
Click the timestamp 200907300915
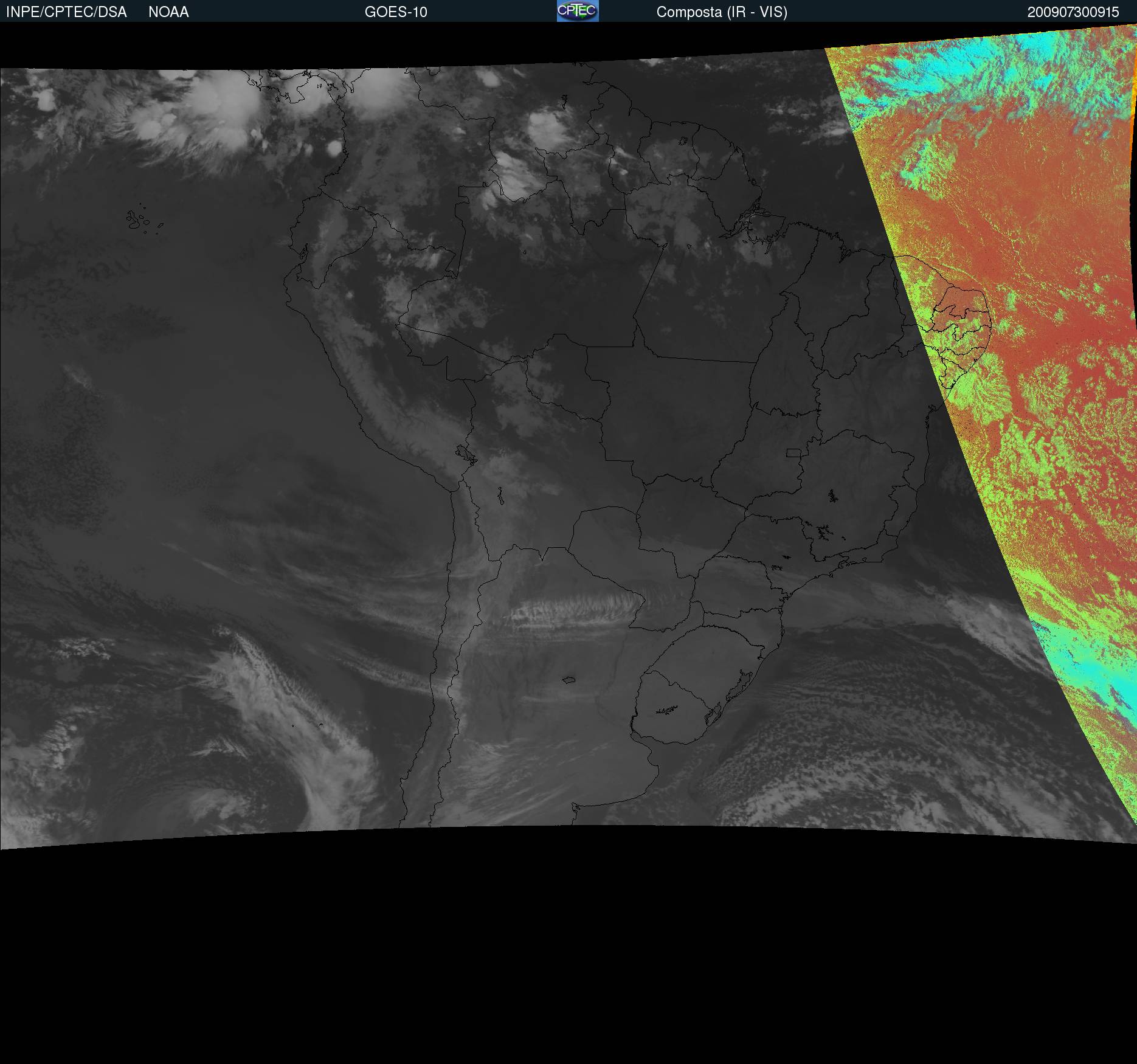point(1073,12)
